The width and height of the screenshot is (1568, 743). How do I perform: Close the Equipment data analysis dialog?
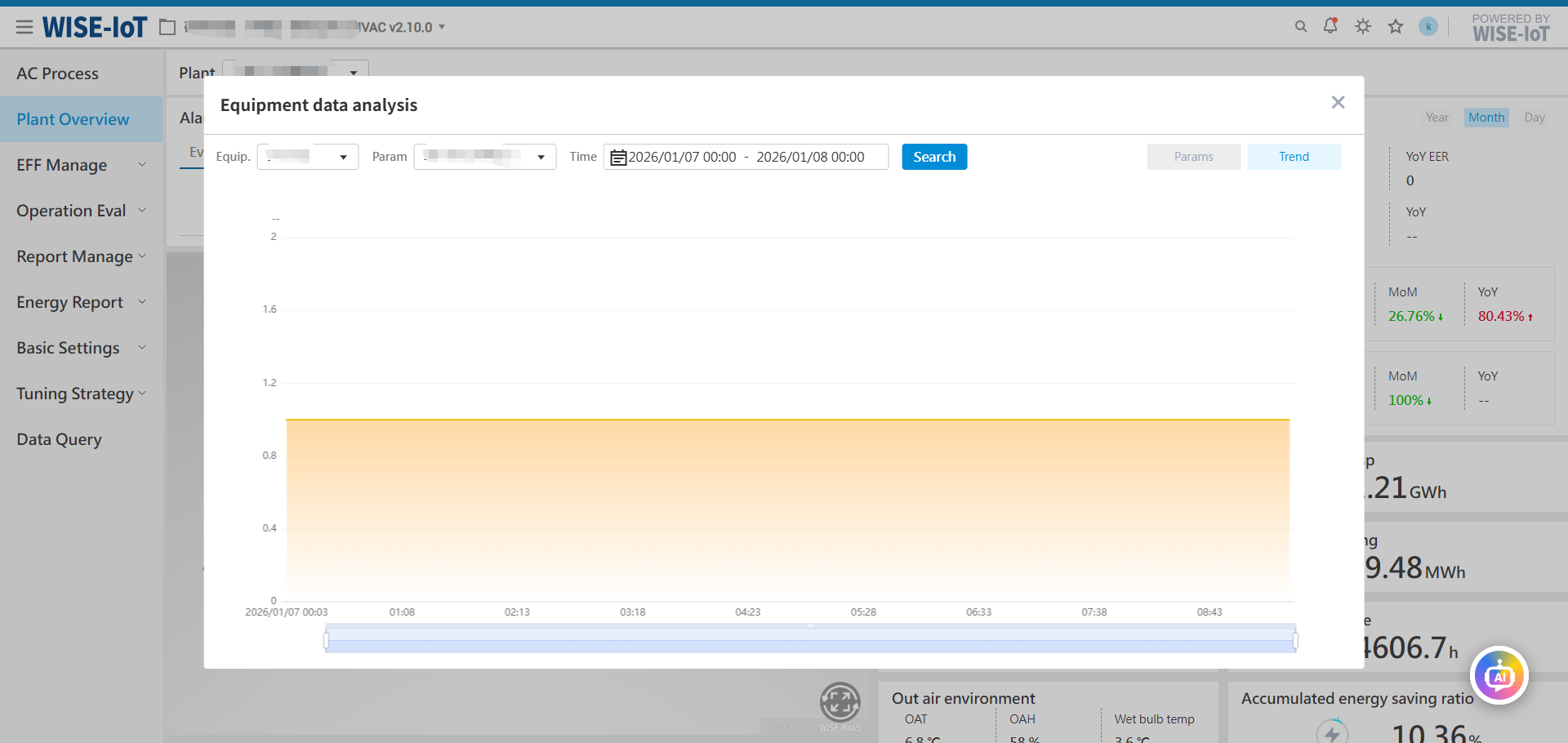(1338, 103)
